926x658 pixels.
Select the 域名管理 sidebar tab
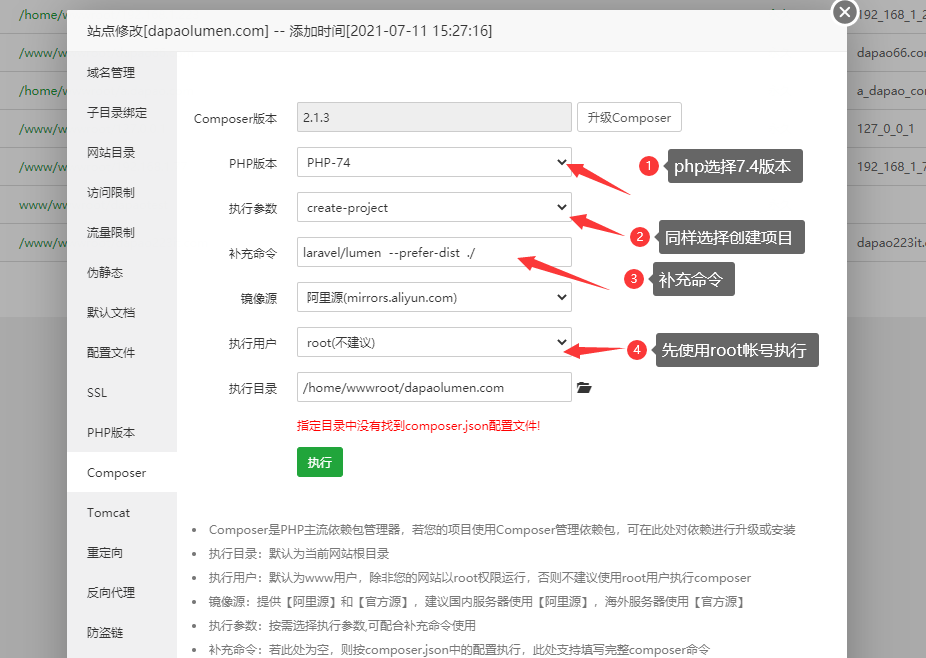[x=122, y=73]
